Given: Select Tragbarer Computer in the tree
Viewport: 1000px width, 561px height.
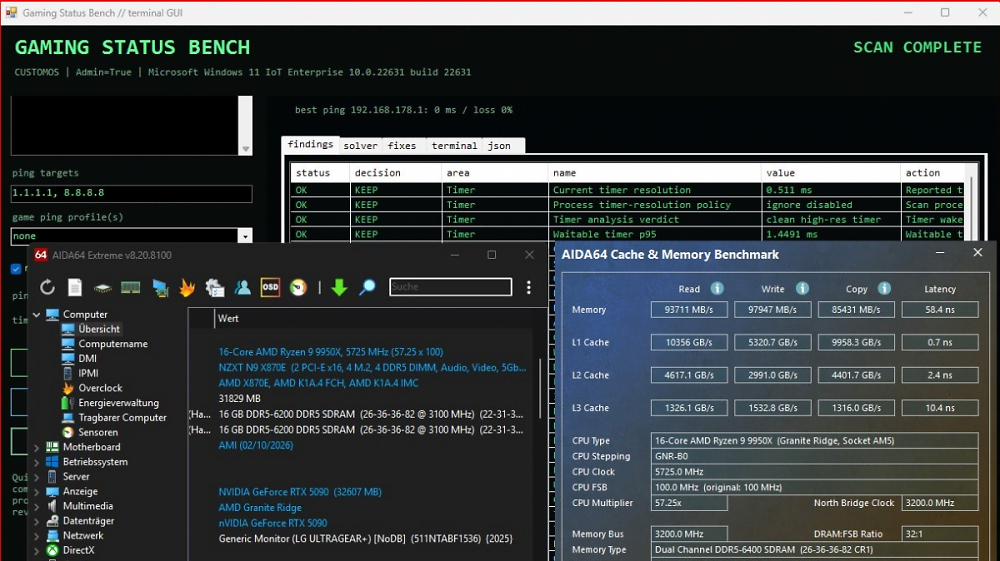Looking at the screenshot, I should [122, 418].
